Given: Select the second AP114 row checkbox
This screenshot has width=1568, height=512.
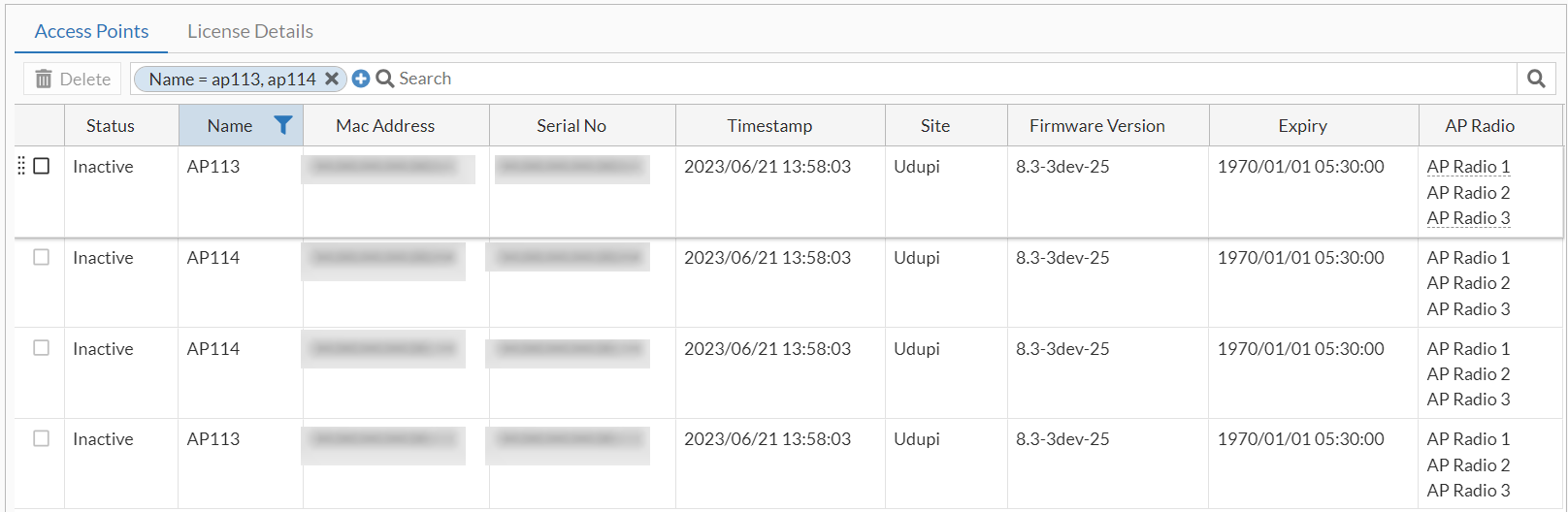Looking at the screenshot, I should [x=42, y=348].
